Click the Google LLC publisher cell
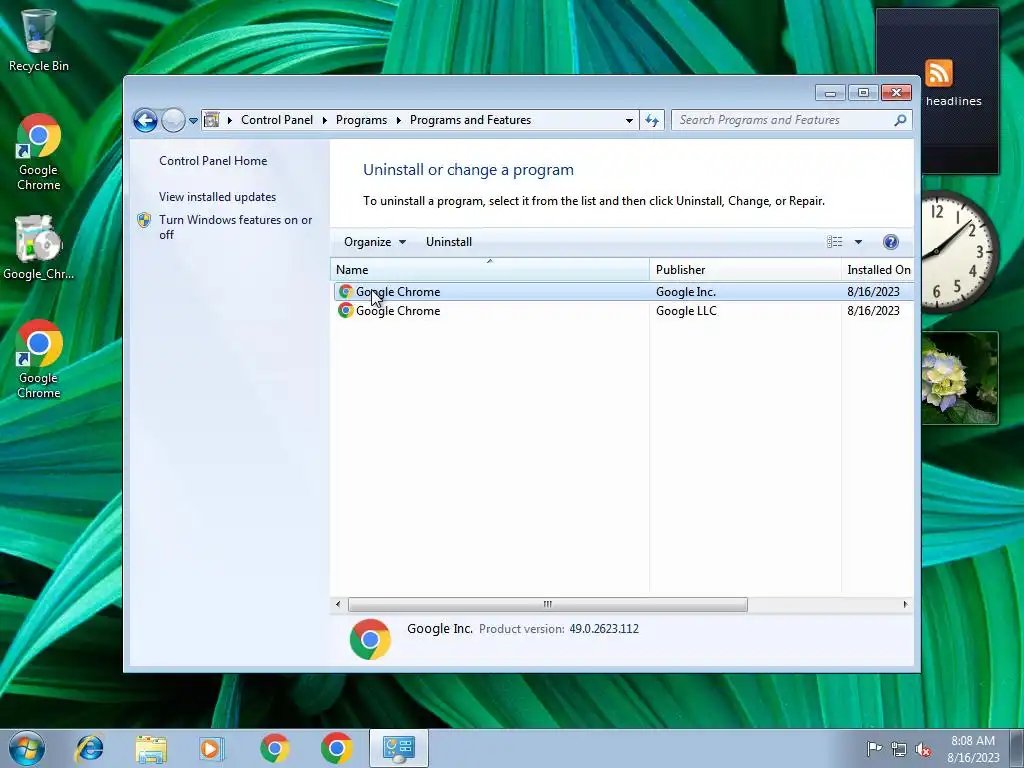The width and height of the screenshot is (1024, 768). point(686,311)
